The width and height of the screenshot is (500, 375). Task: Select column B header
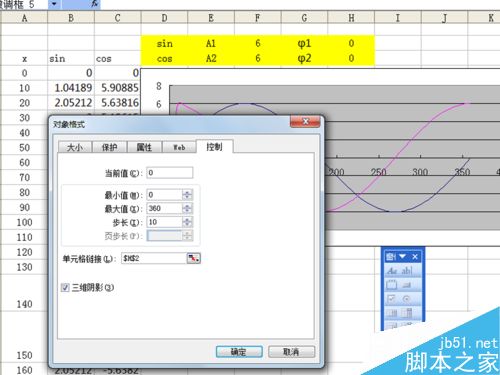[x=71, y=17]
